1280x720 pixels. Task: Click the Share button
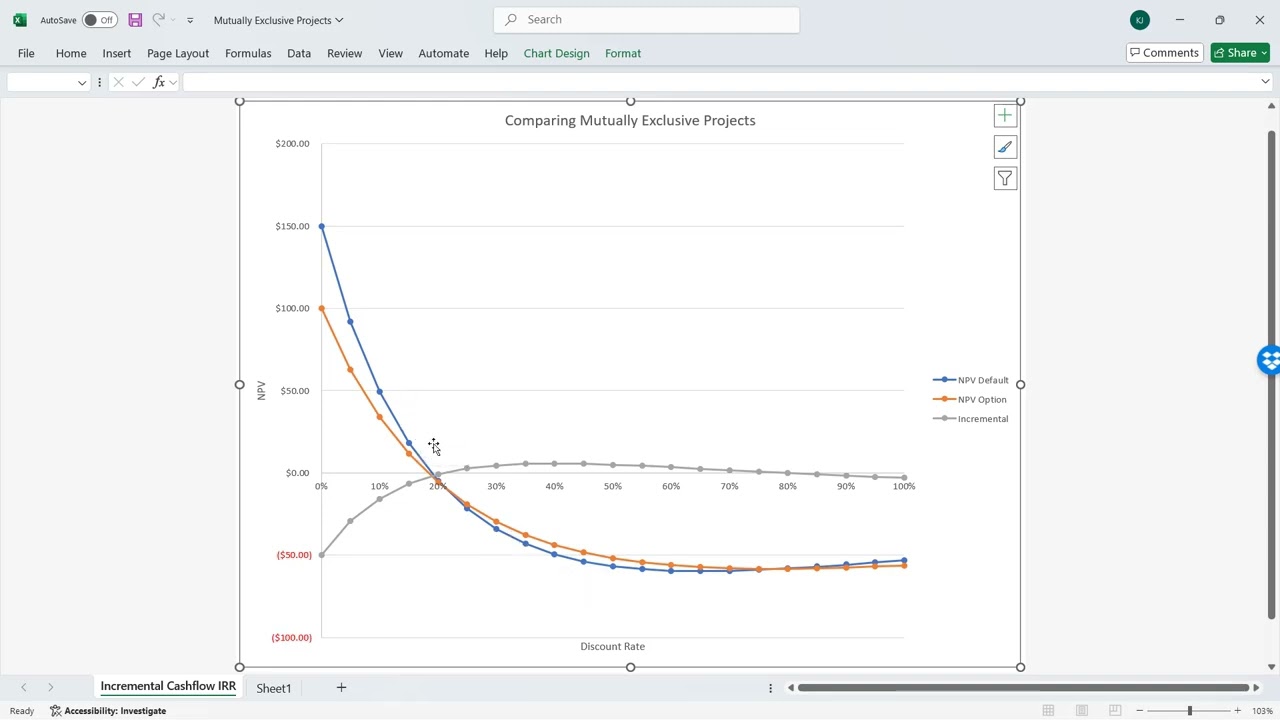click(x=1240, y=53)
